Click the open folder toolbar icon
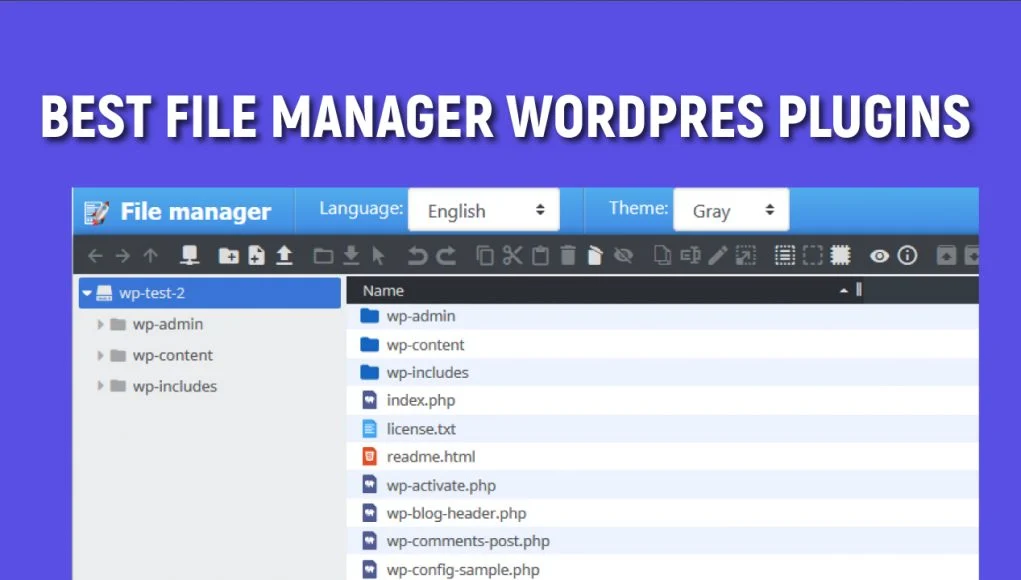The width and height of the screenshot is (1021, 580). pyautogui.click(x=323, y=256)
